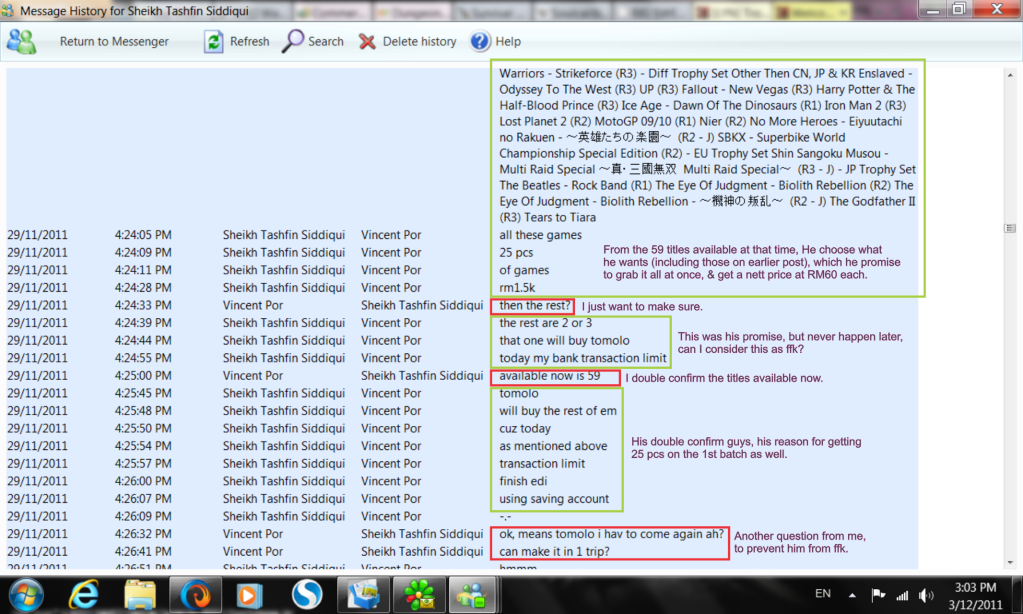Open the File Explorer folder in taskbar
Viewport: 1023px width, 614px height.
coord(140,594)
